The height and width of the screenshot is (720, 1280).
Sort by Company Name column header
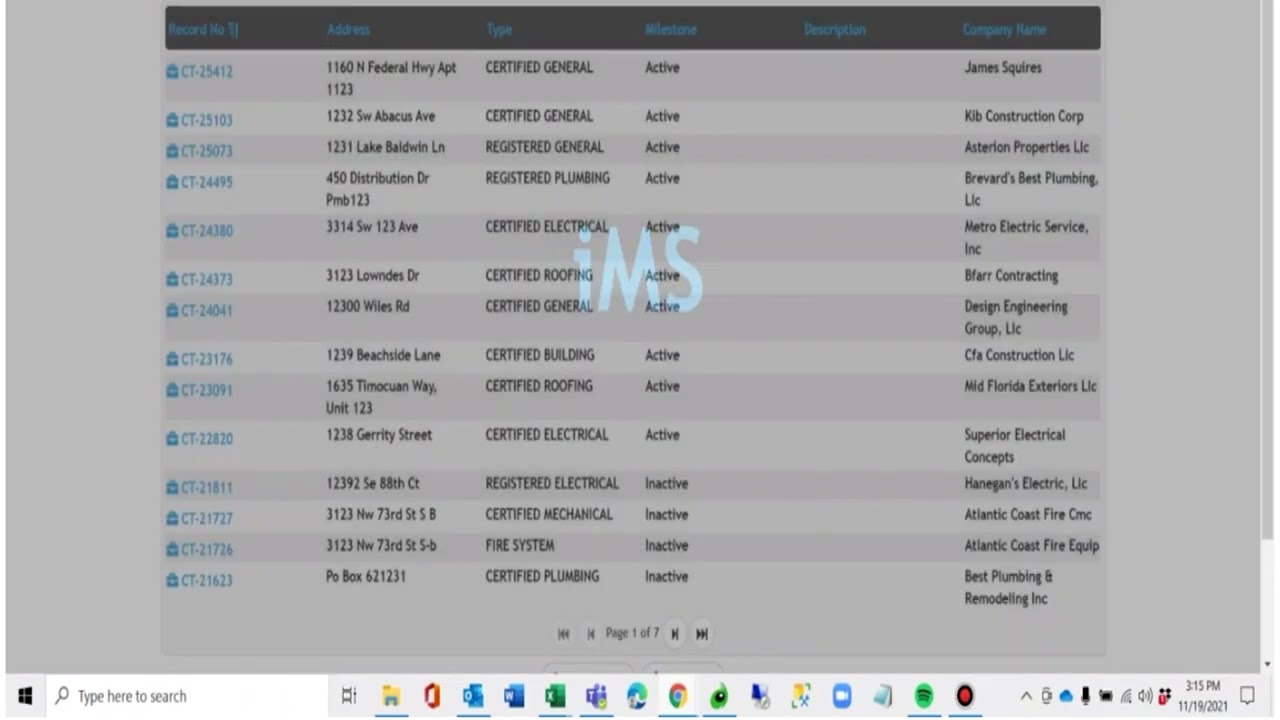pos(1005,30)
